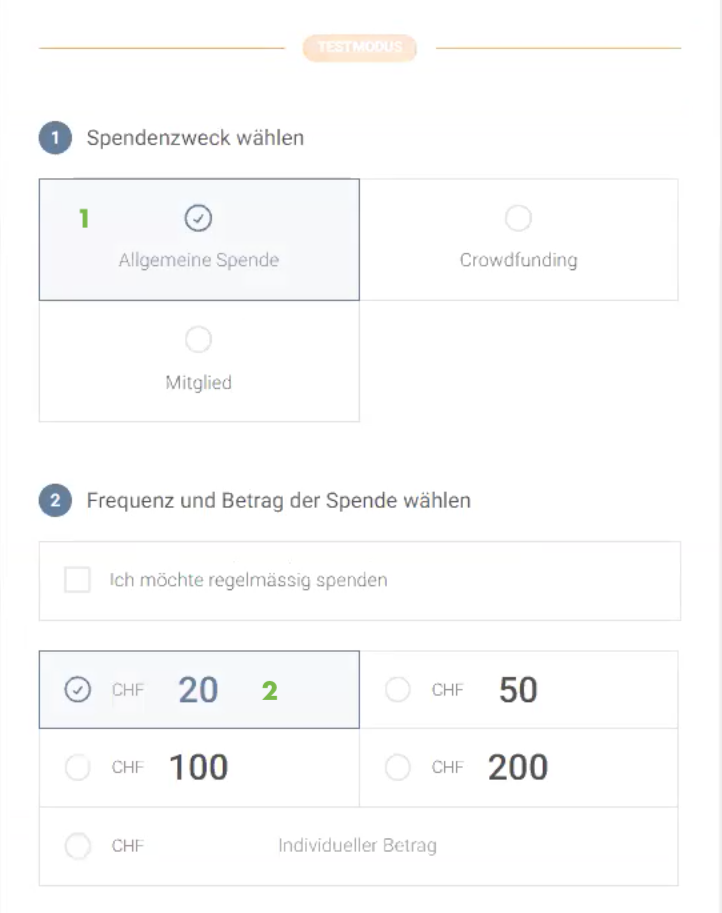Click the 'Allgemeine Spende' text label
This screenshot has height=913, width=722.
tap(199, 260)
